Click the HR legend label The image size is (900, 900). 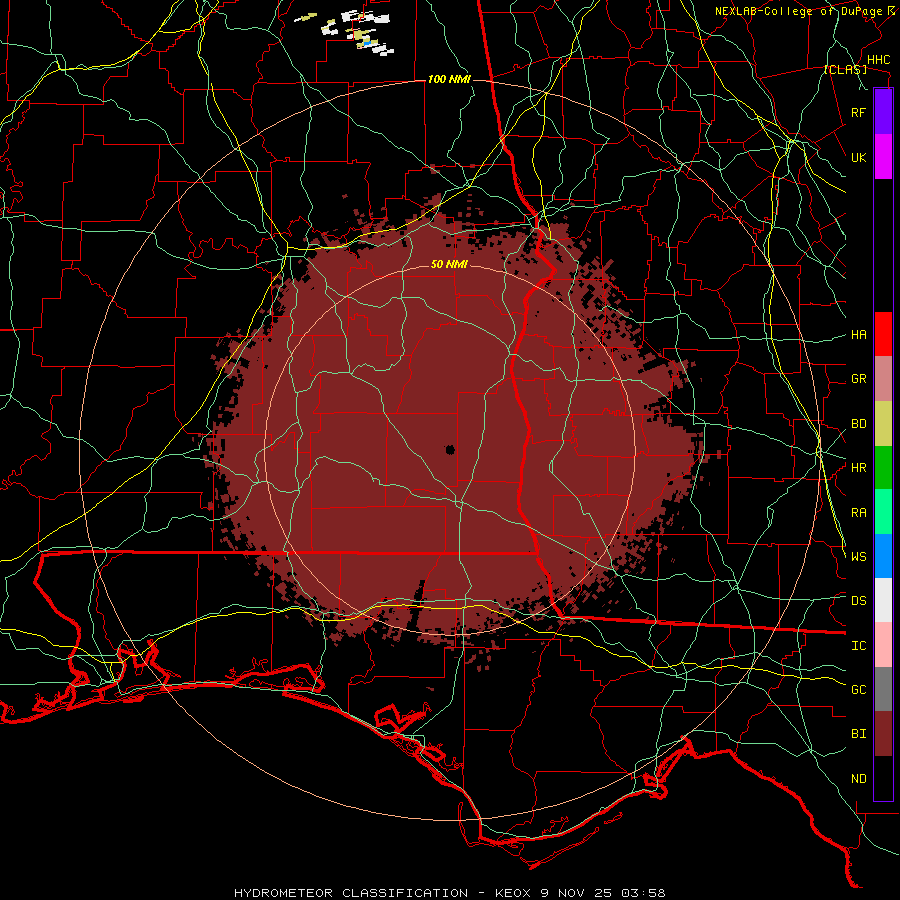858,468
